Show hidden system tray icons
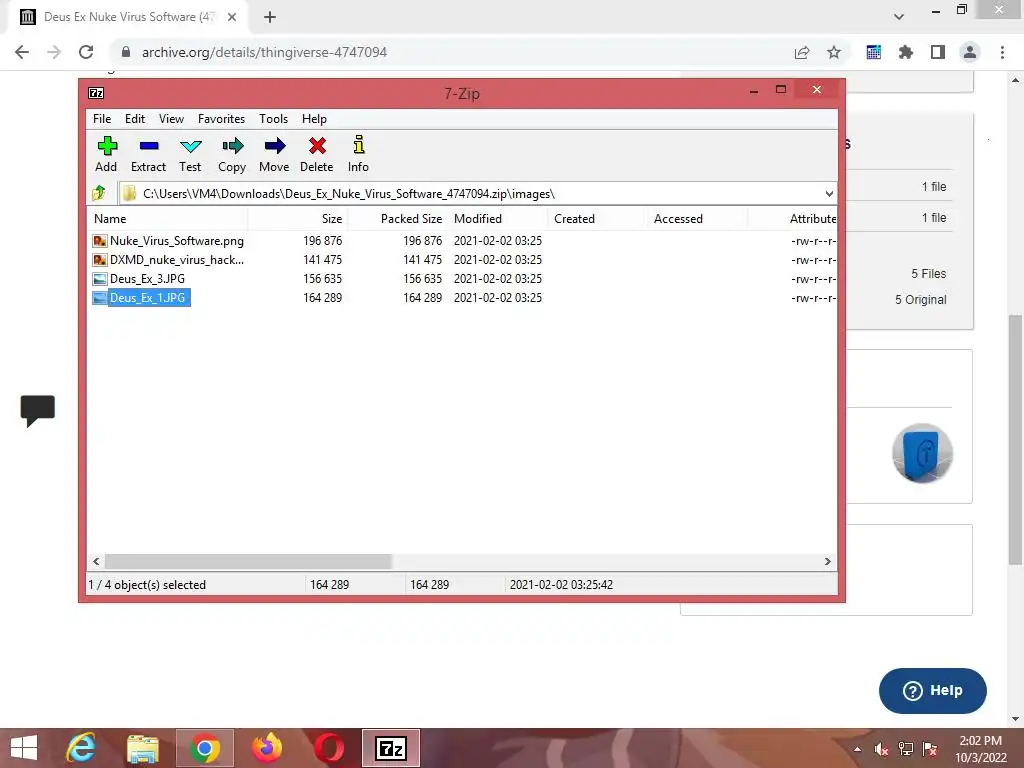Viewport: 1024px width, 768px height. pyautogui.click(x=857, y=749)
